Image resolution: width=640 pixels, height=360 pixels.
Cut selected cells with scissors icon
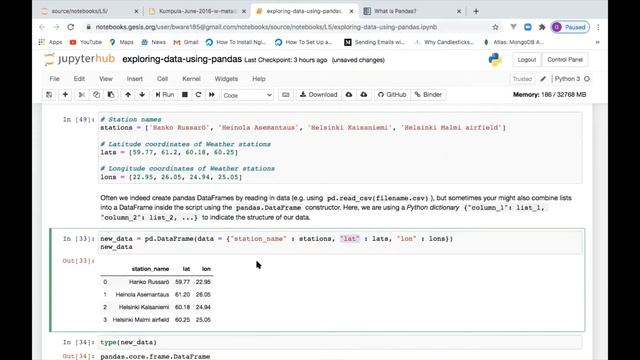point(82,95)
